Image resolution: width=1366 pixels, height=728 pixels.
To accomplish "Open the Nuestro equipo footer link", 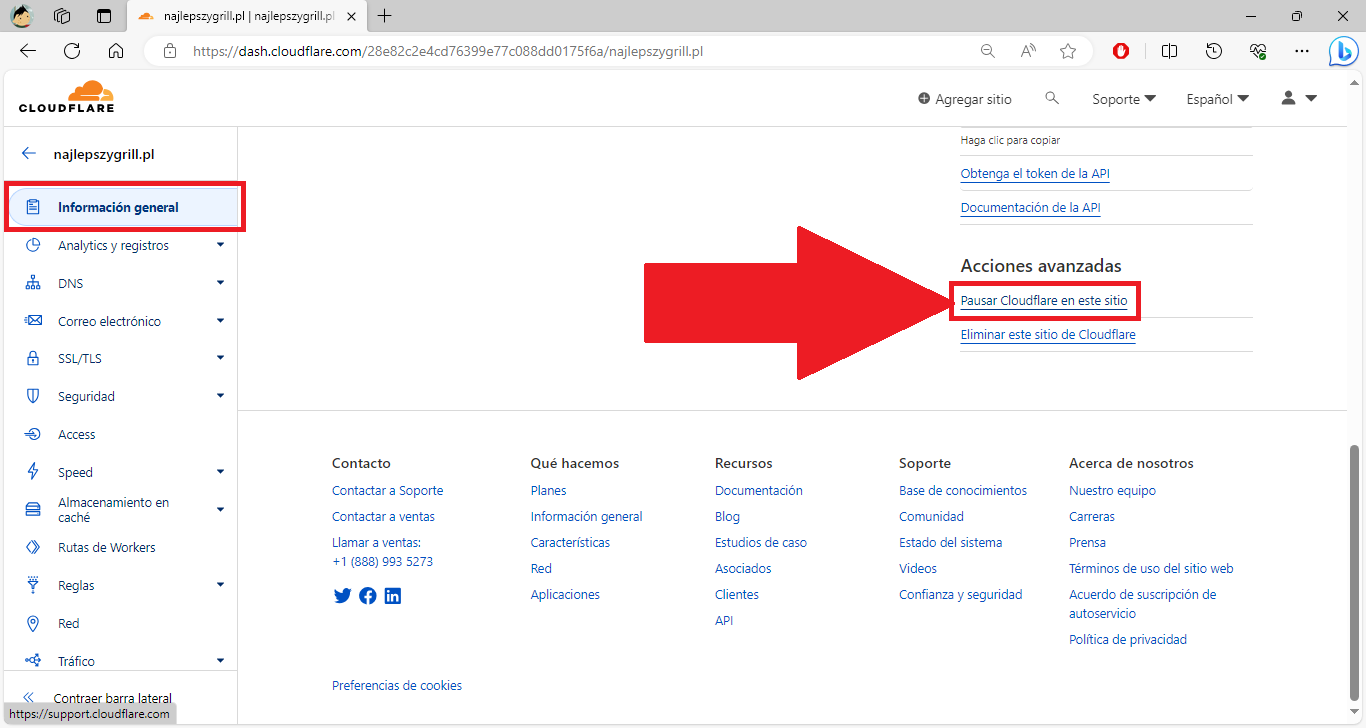I will (1112, 490).
